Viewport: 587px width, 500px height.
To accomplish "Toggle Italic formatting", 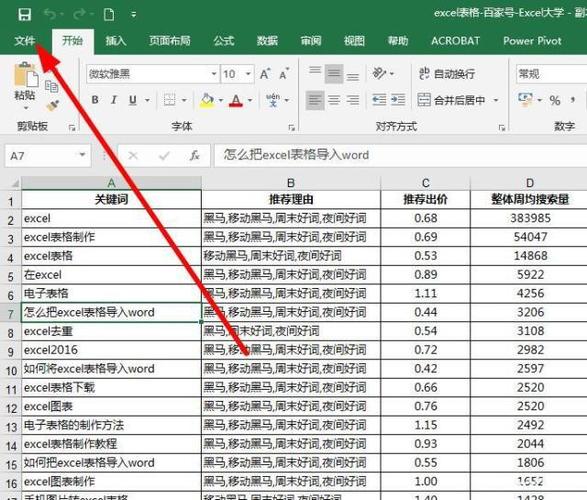I will coord(114,100).
